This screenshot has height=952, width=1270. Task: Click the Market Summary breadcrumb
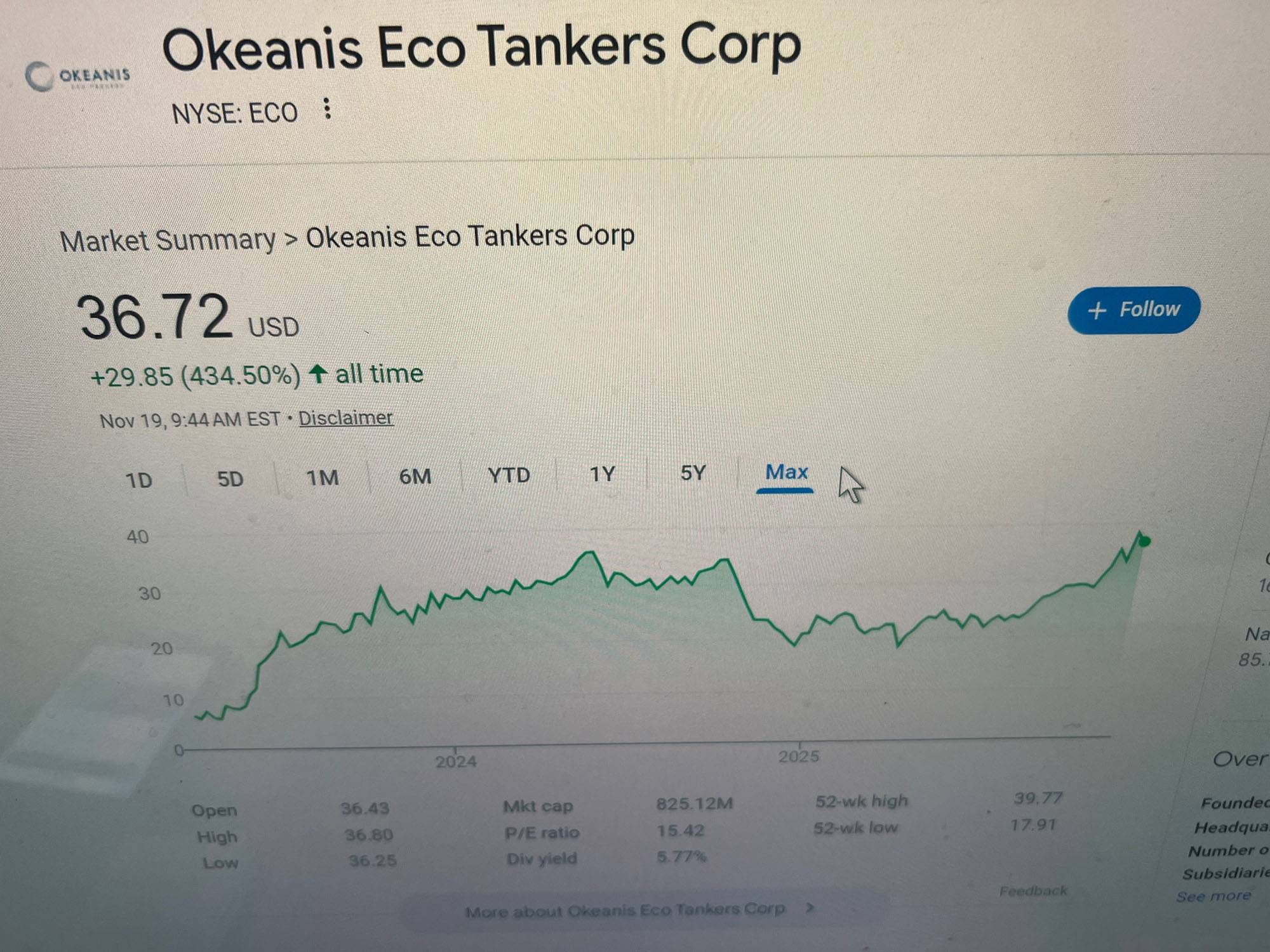tap(168, 241)
